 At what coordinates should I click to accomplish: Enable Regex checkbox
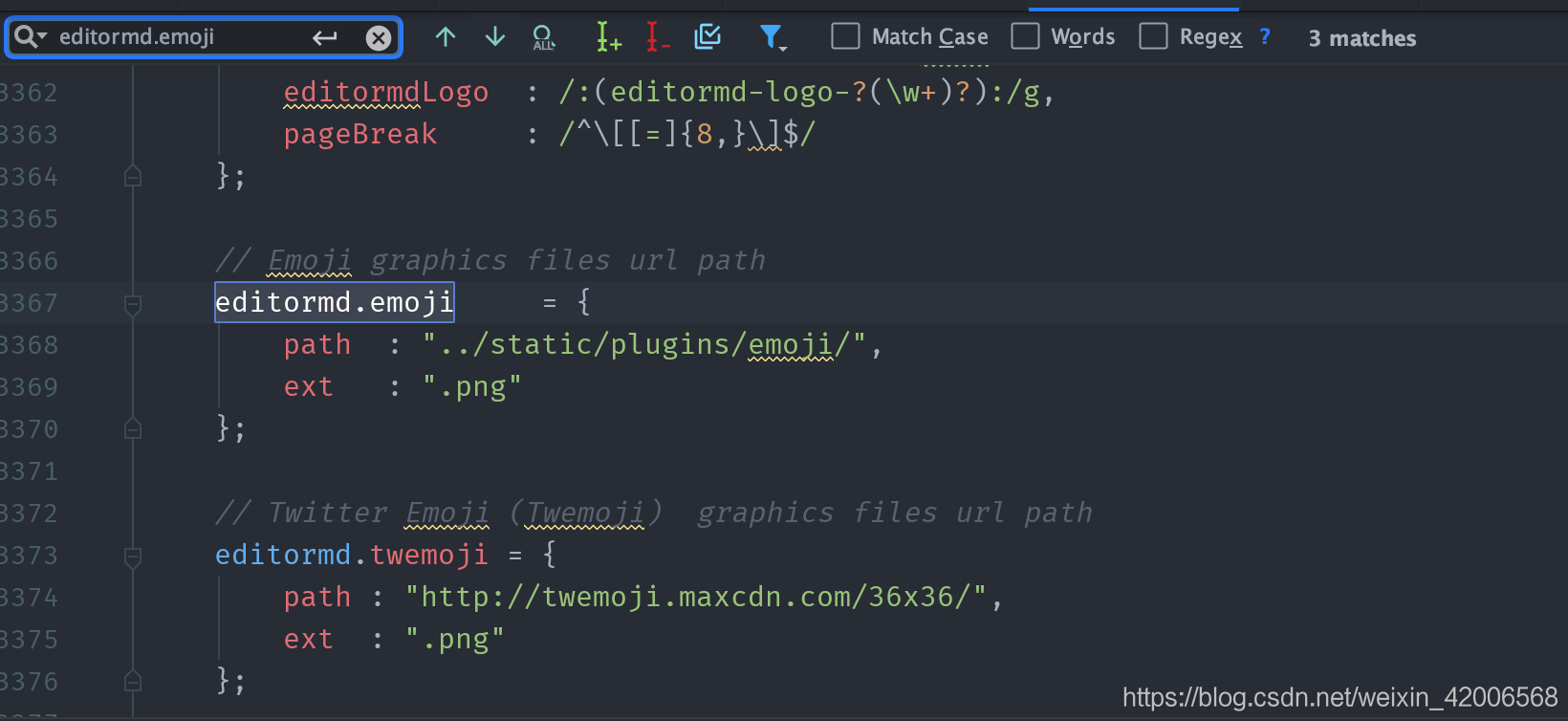pyautogui.click(x=1153, y=36)
